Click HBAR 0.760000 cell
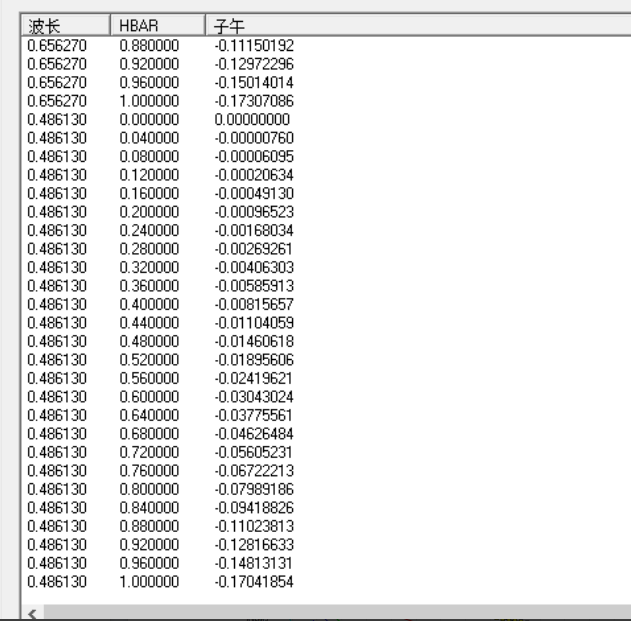The width and height of the screenshot is (631, 621). click(x=149, y=471)
